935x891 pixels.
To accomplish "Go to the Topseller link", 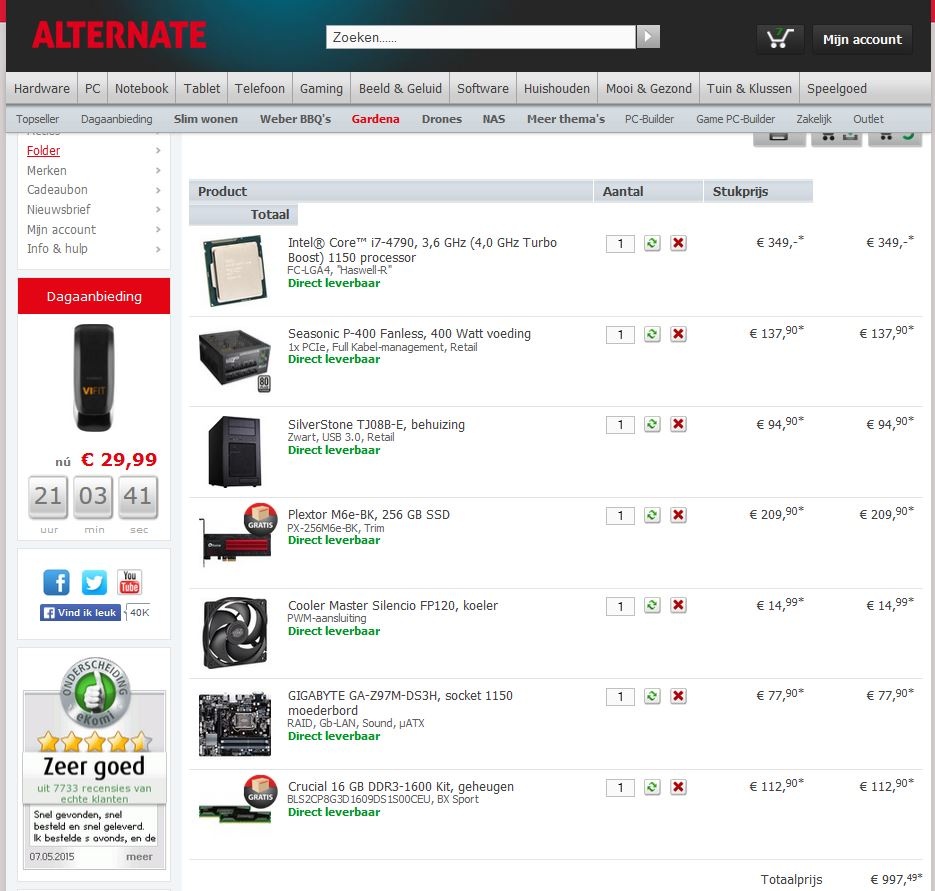I will point(38,119).
